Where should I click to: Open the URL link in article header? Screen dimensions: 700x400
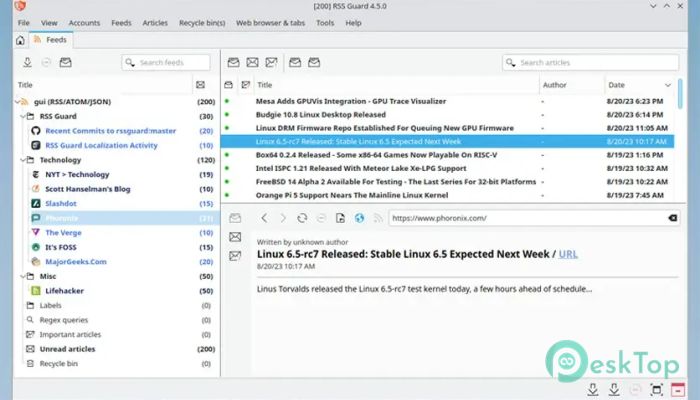coord(568,254)
